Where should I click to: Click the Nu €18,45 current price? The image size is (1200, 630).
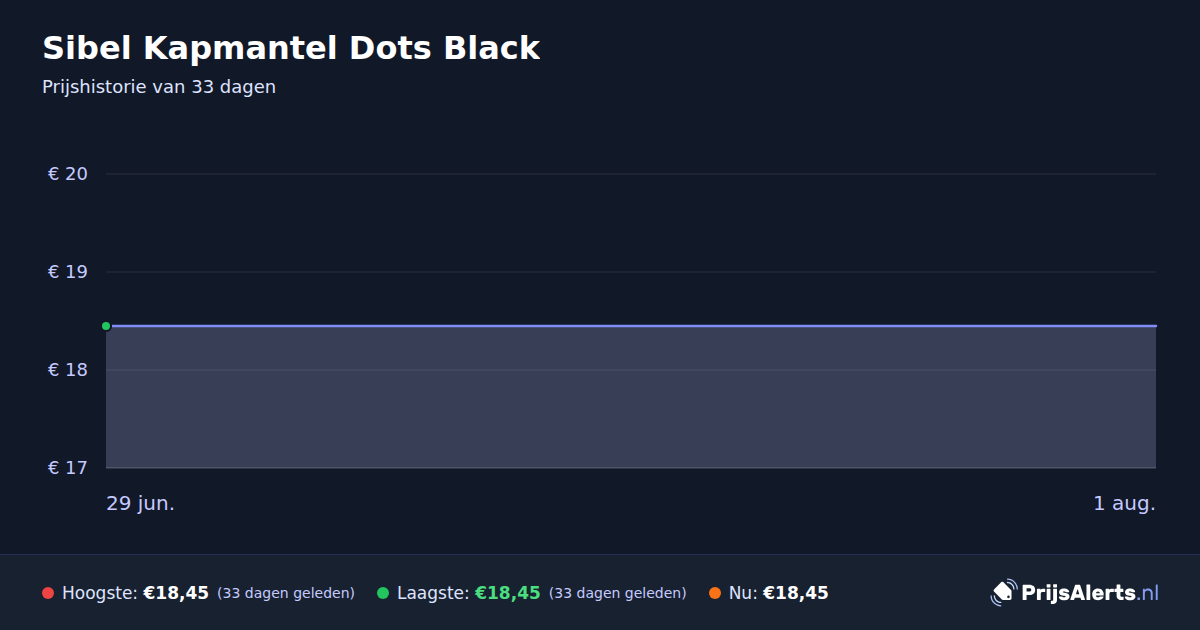tap(796, 593)
